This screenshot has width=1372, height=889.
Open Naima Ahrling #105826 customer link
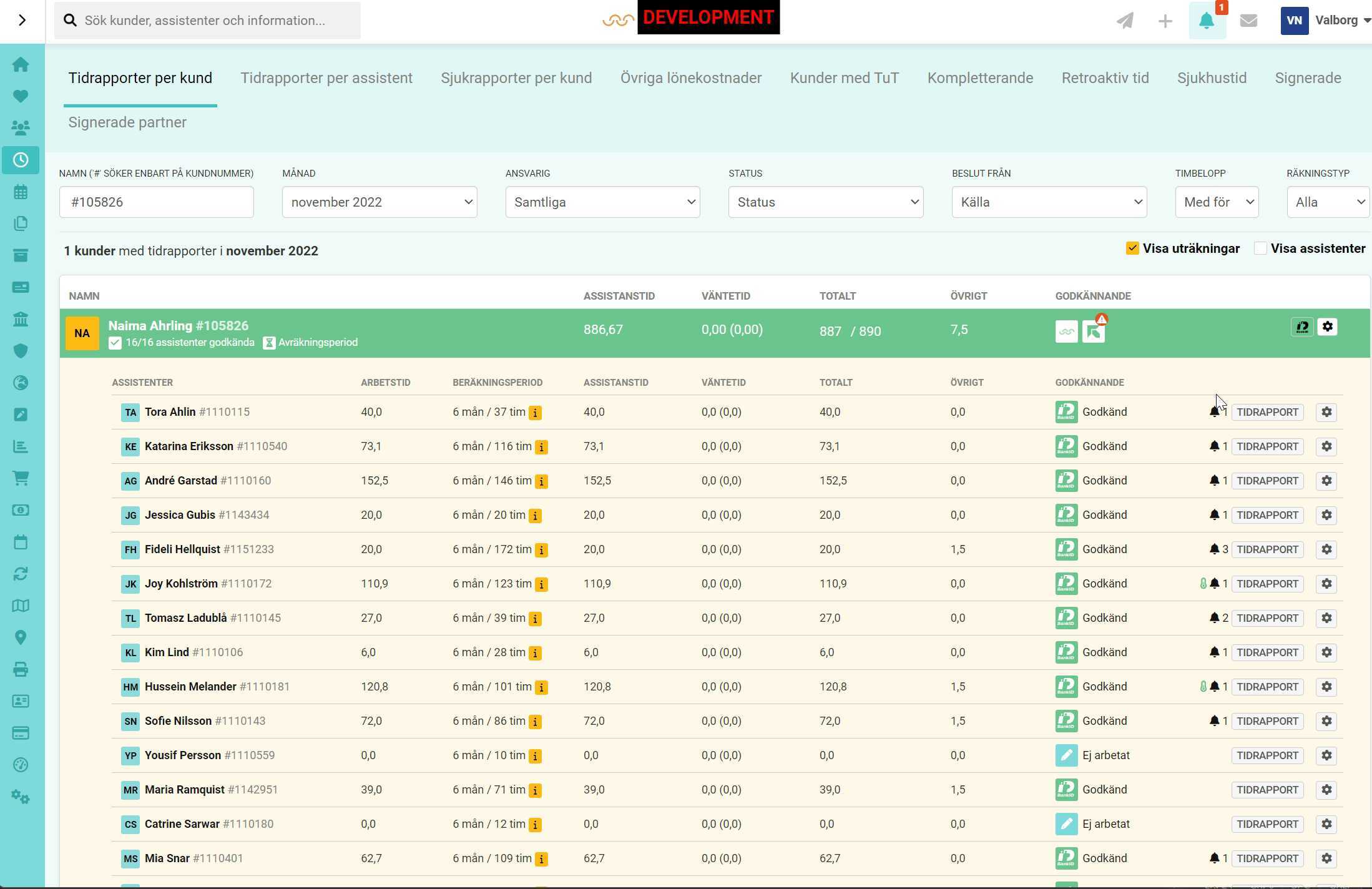178,325
